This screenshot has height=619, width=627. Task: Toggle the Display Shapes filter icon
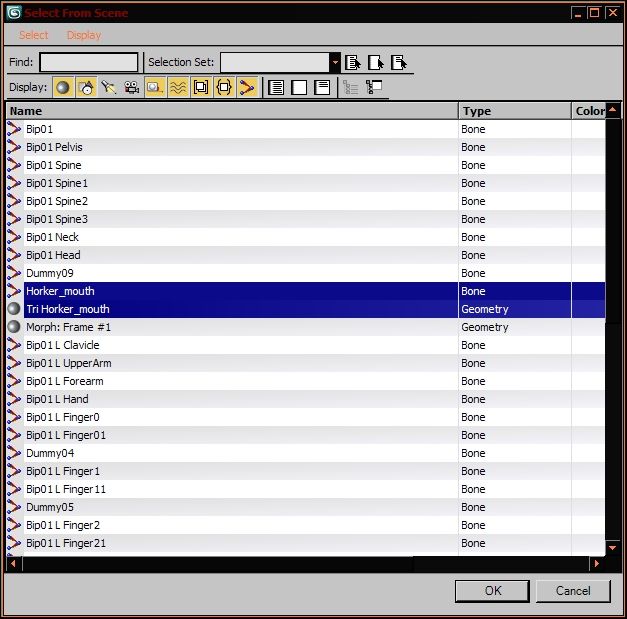coord(86,87)
